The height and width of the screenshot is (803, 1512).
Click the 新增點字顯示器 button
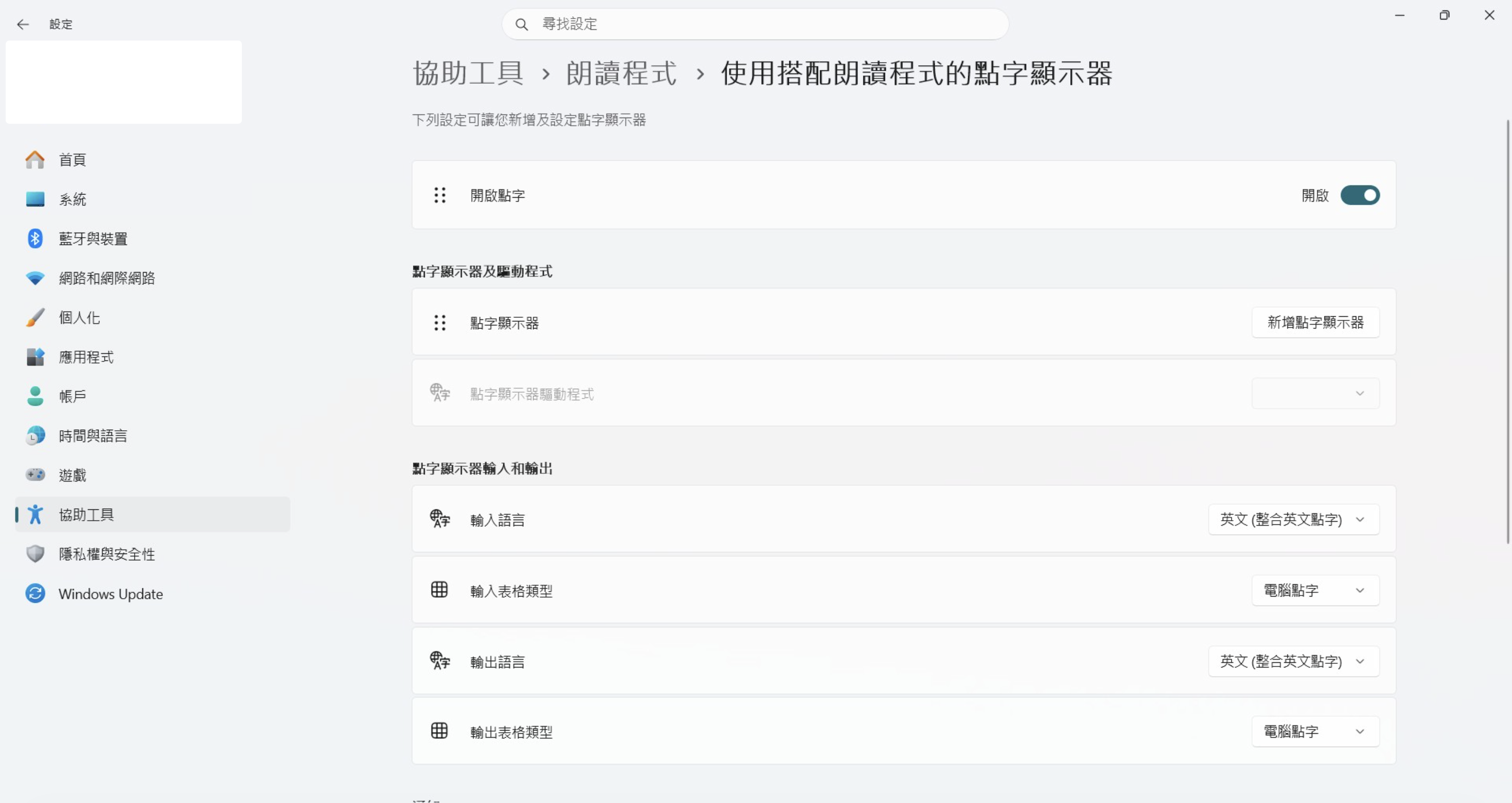pyautogui.click(x=1315, y=322)
